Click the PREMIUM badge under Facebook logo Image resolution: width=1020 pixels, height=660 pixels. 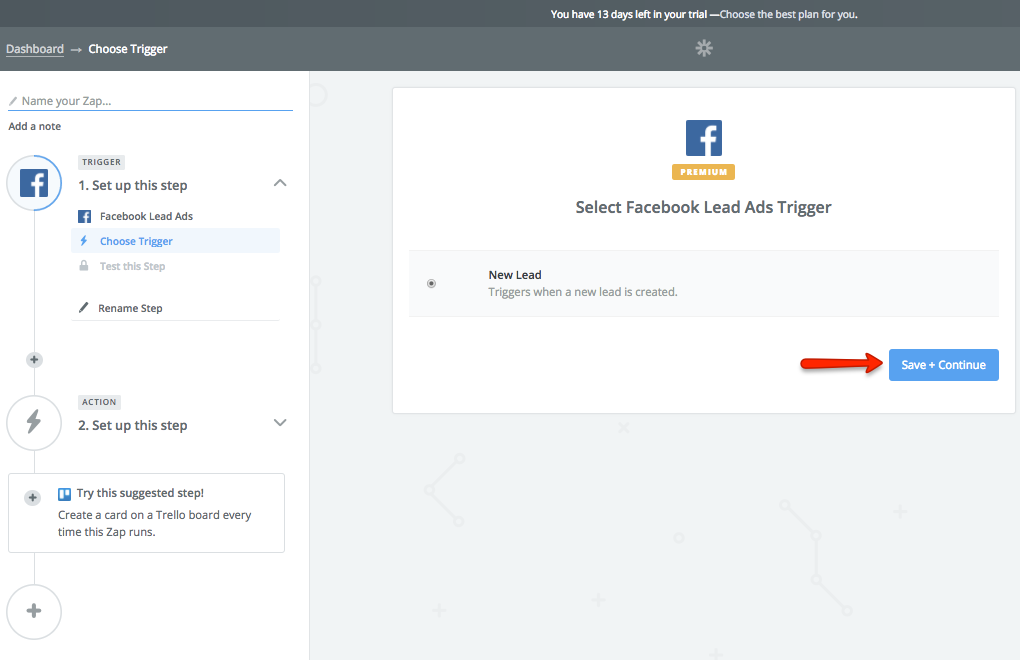(x=703, y=172)
